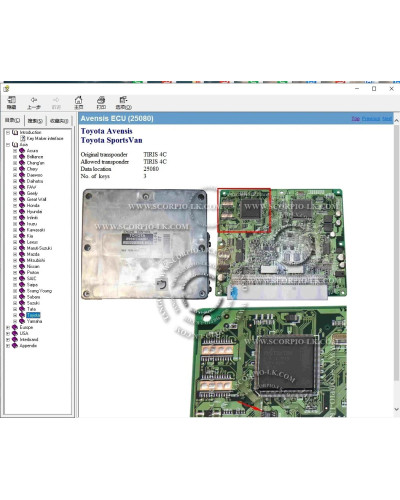Click the purple book icon beside Kia

point(22,236)
